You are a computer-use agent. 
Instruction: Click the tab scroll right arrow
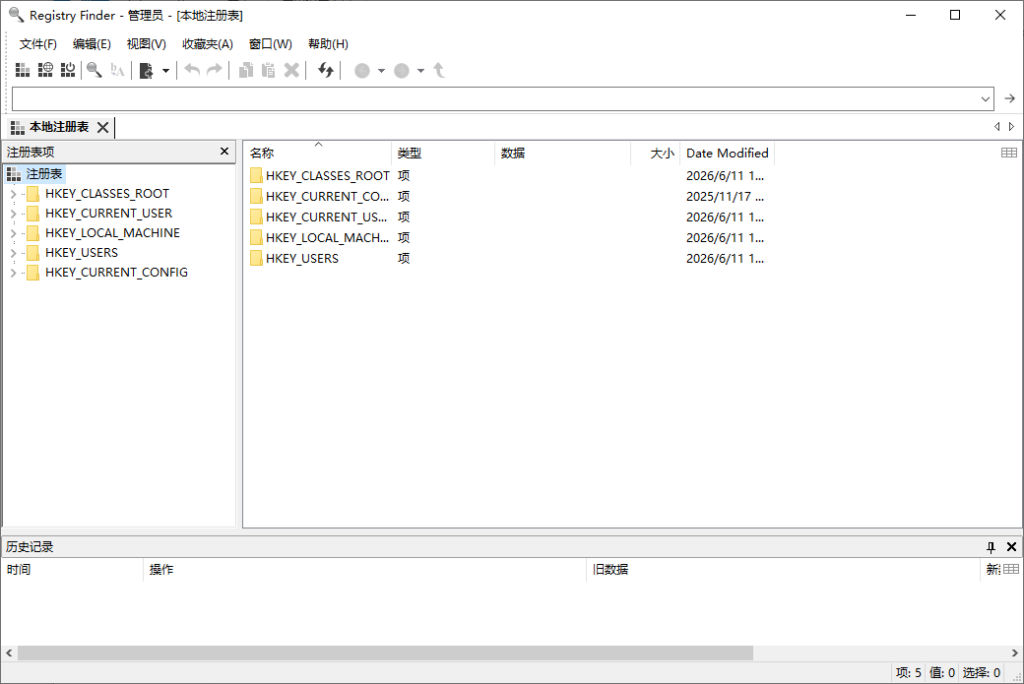(x=1012, y=127)
